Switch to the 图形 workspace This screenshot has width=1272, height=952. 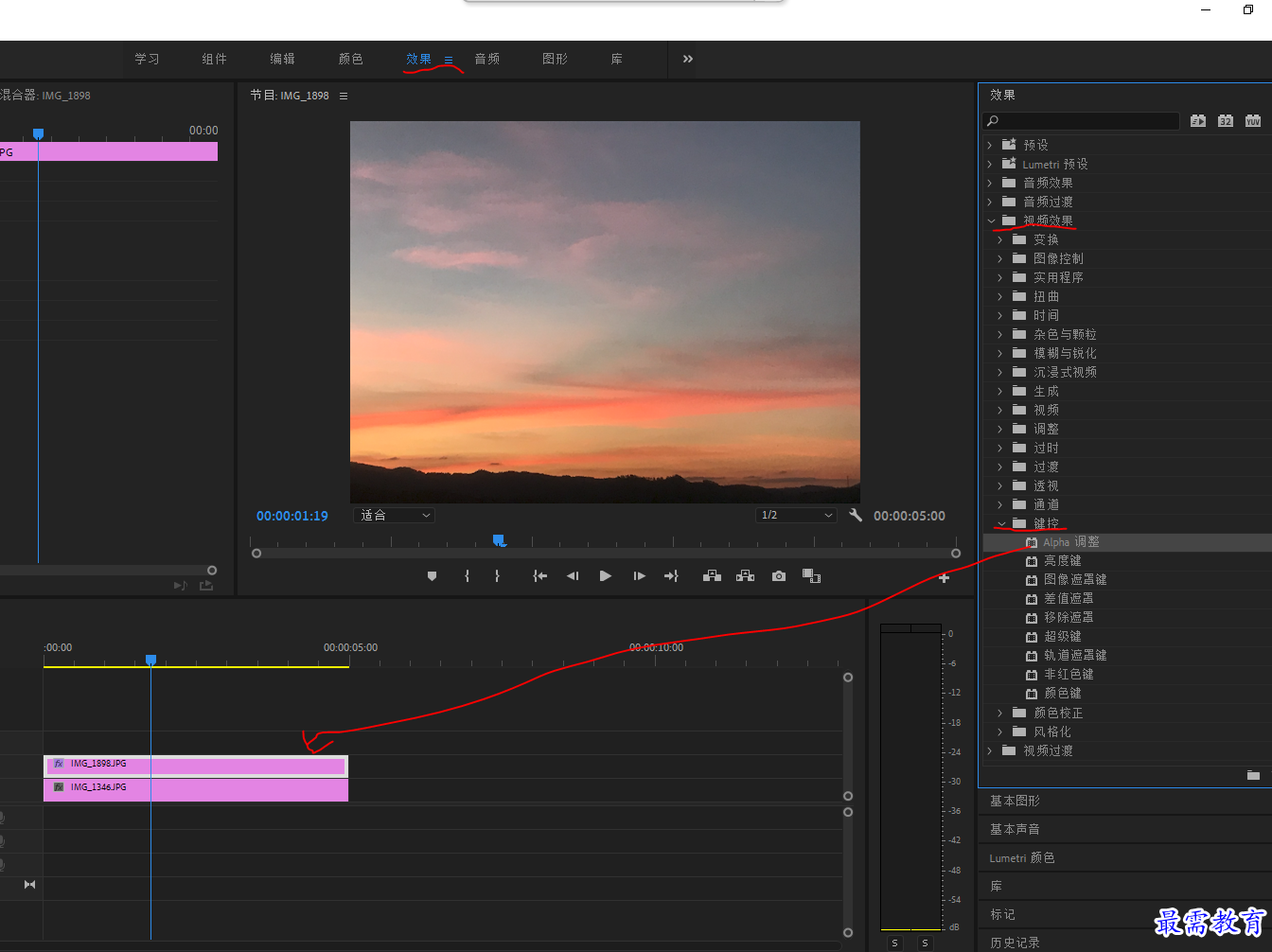[x=555, y=59]
